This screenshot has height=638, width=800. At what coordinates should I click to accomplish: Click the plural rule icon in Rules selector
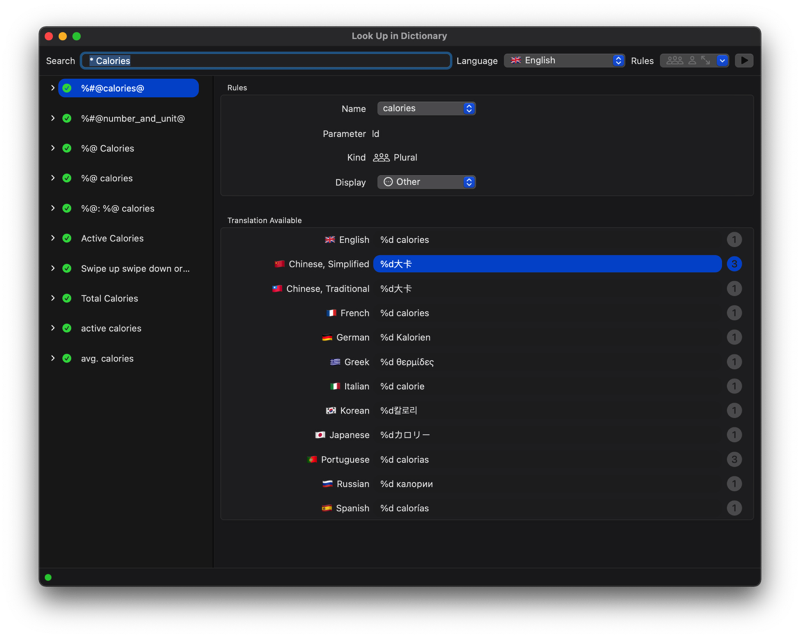pos(675,61)
